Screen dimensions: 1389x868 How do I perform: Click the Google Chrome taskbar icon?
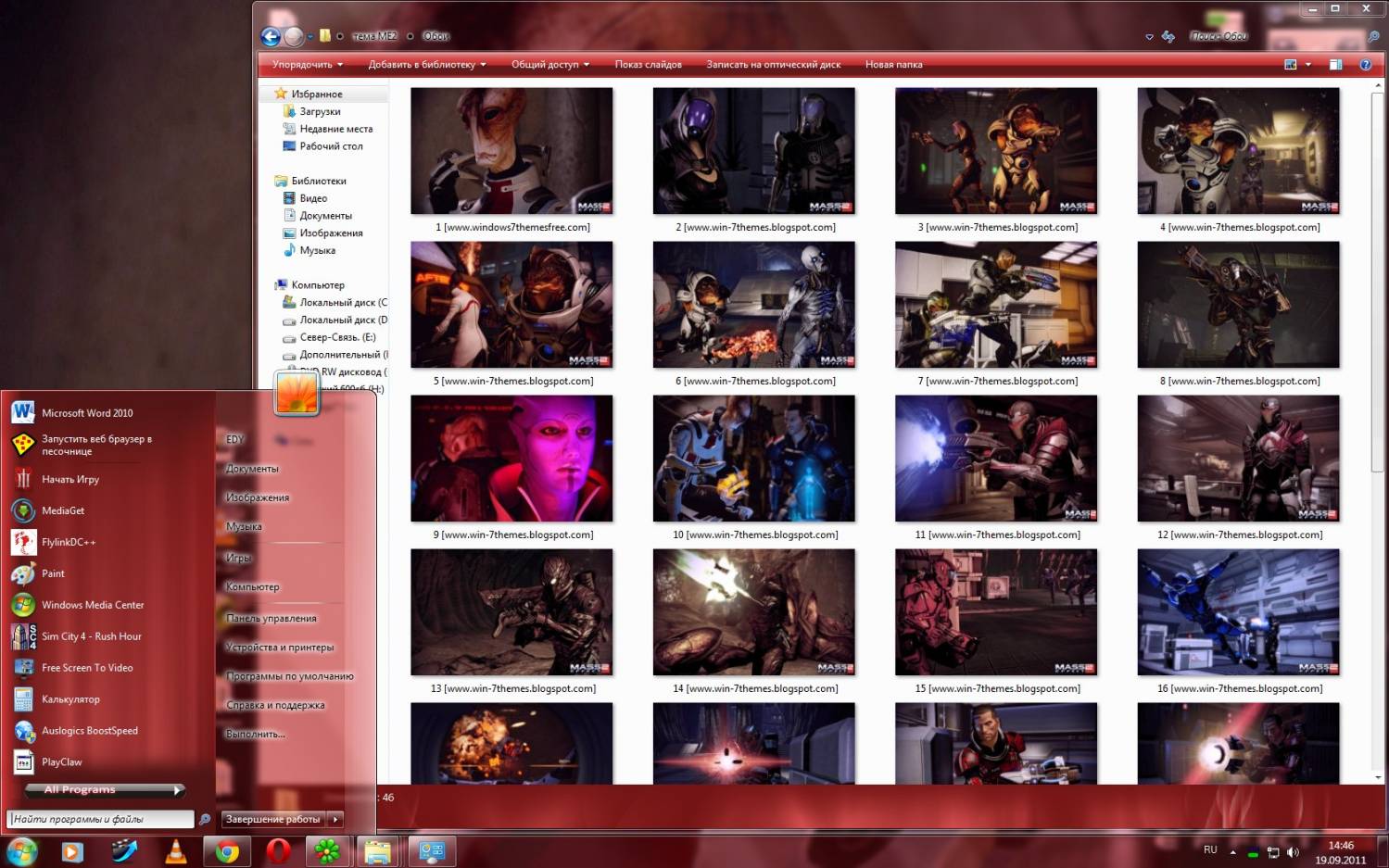227,851
